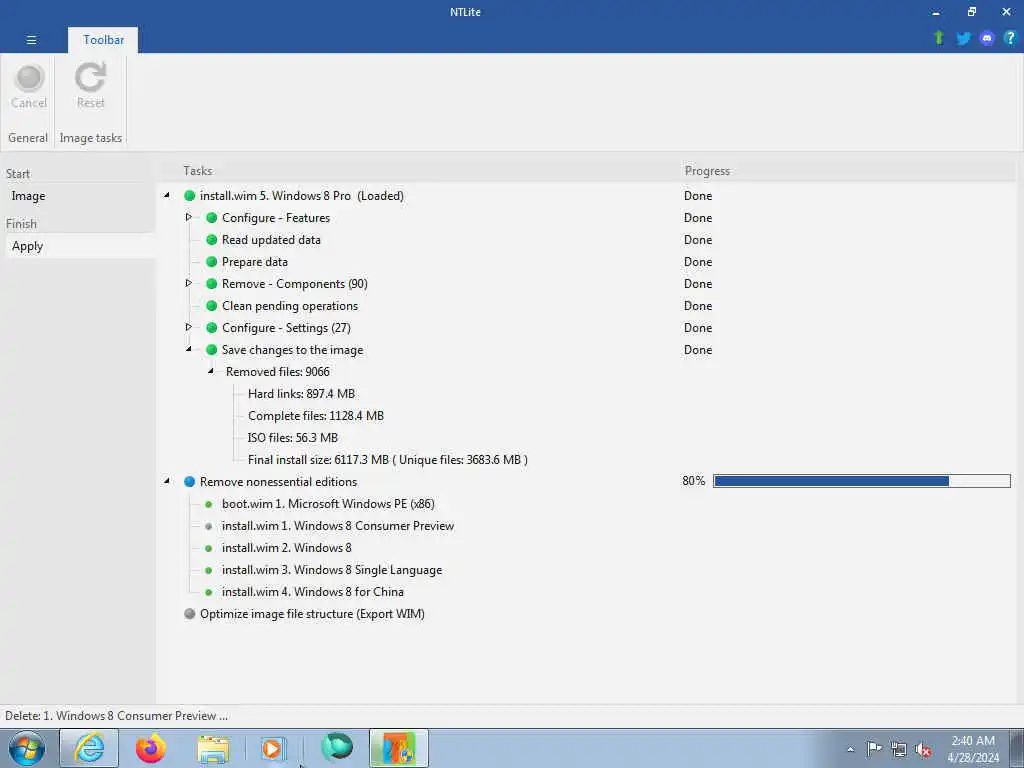This screenshot has width=1024, height=768.
Task: Select install.wim 2. Windows 8 row
Action: 287,548
